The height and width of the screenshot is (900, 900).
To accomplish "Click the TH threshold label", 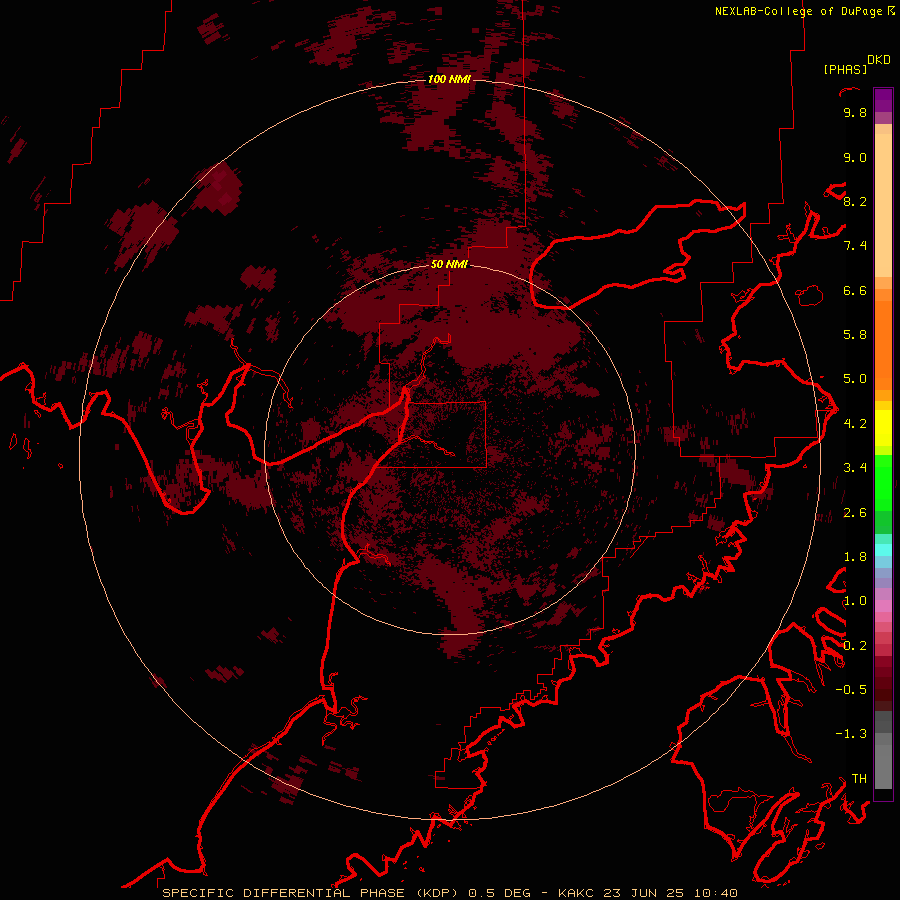I will click(x=859, y=779).
